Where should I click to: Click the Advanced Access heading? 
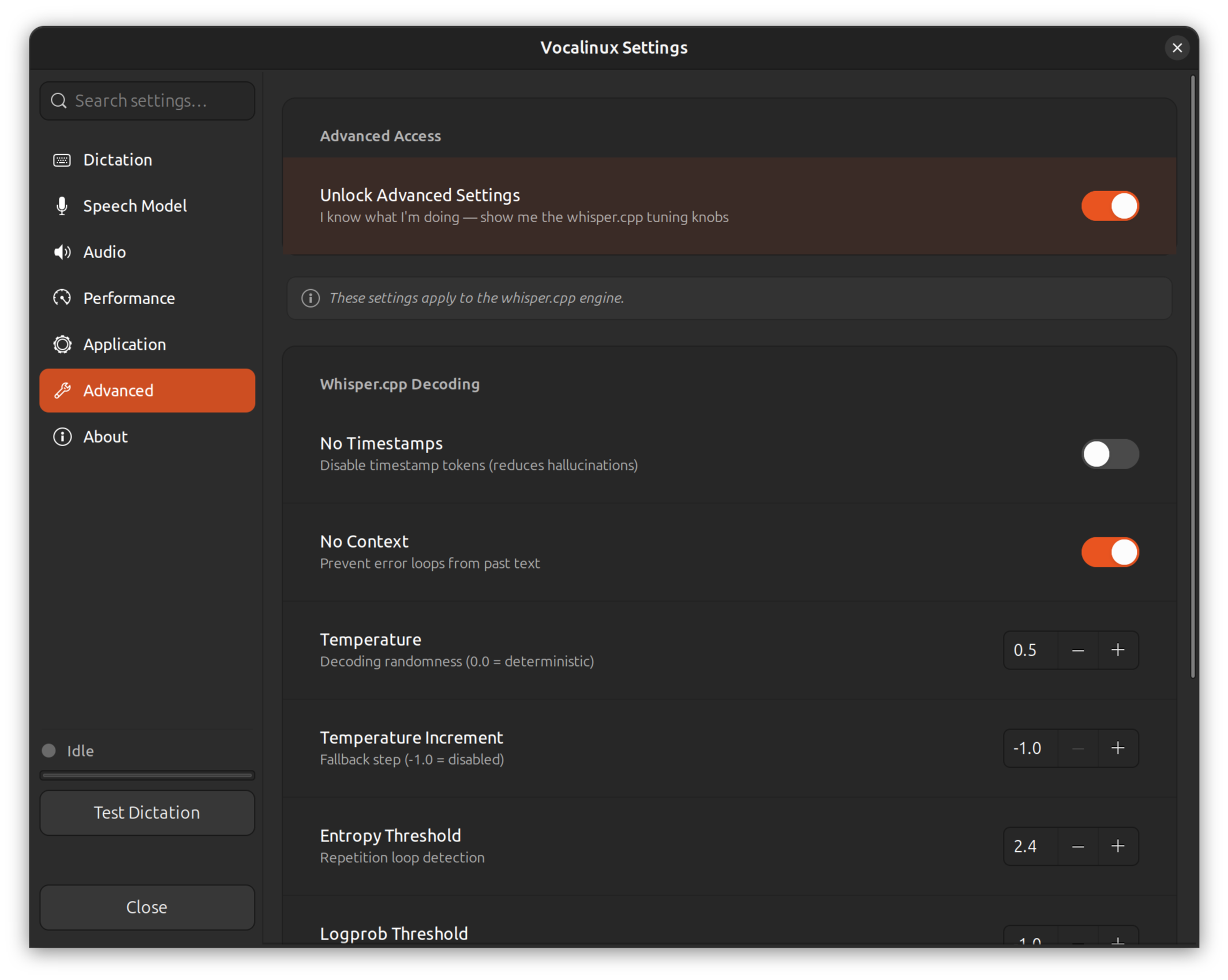coord(380,136)
